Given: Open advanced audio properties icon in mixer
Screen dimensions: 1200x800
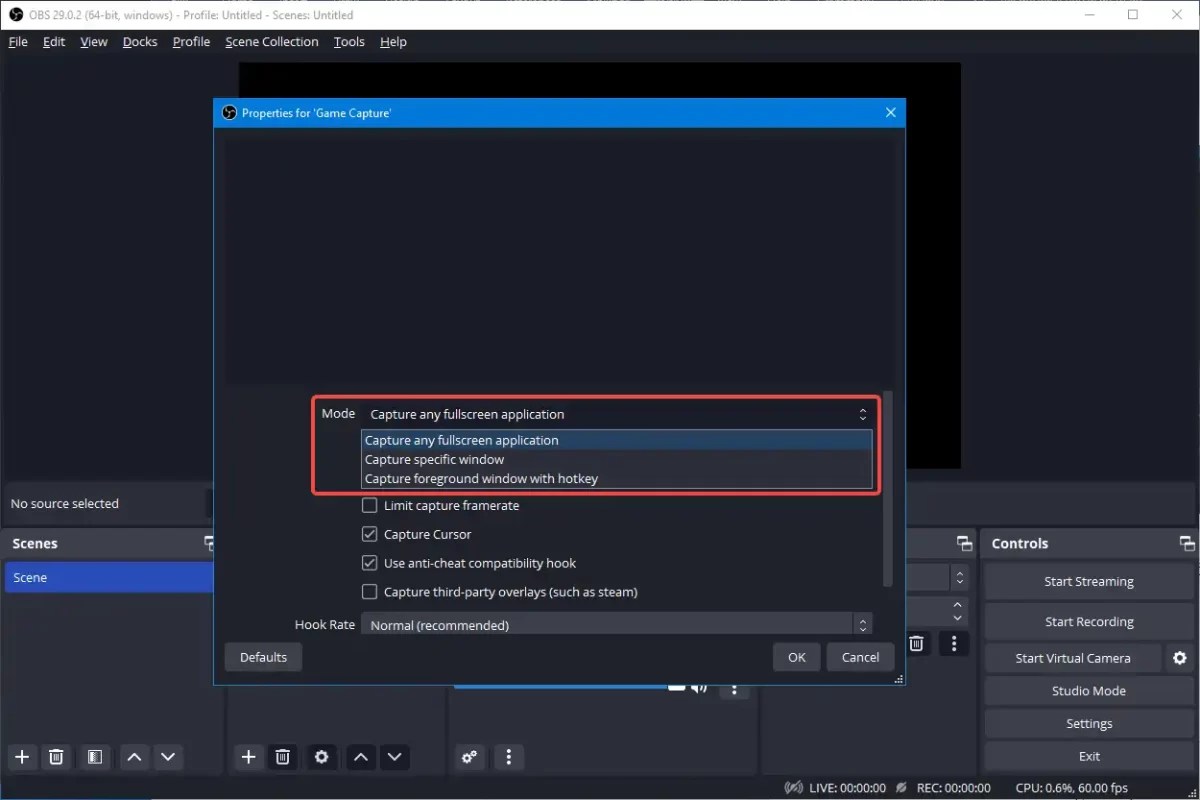Looking at the screenshot, I should [470, 757].
